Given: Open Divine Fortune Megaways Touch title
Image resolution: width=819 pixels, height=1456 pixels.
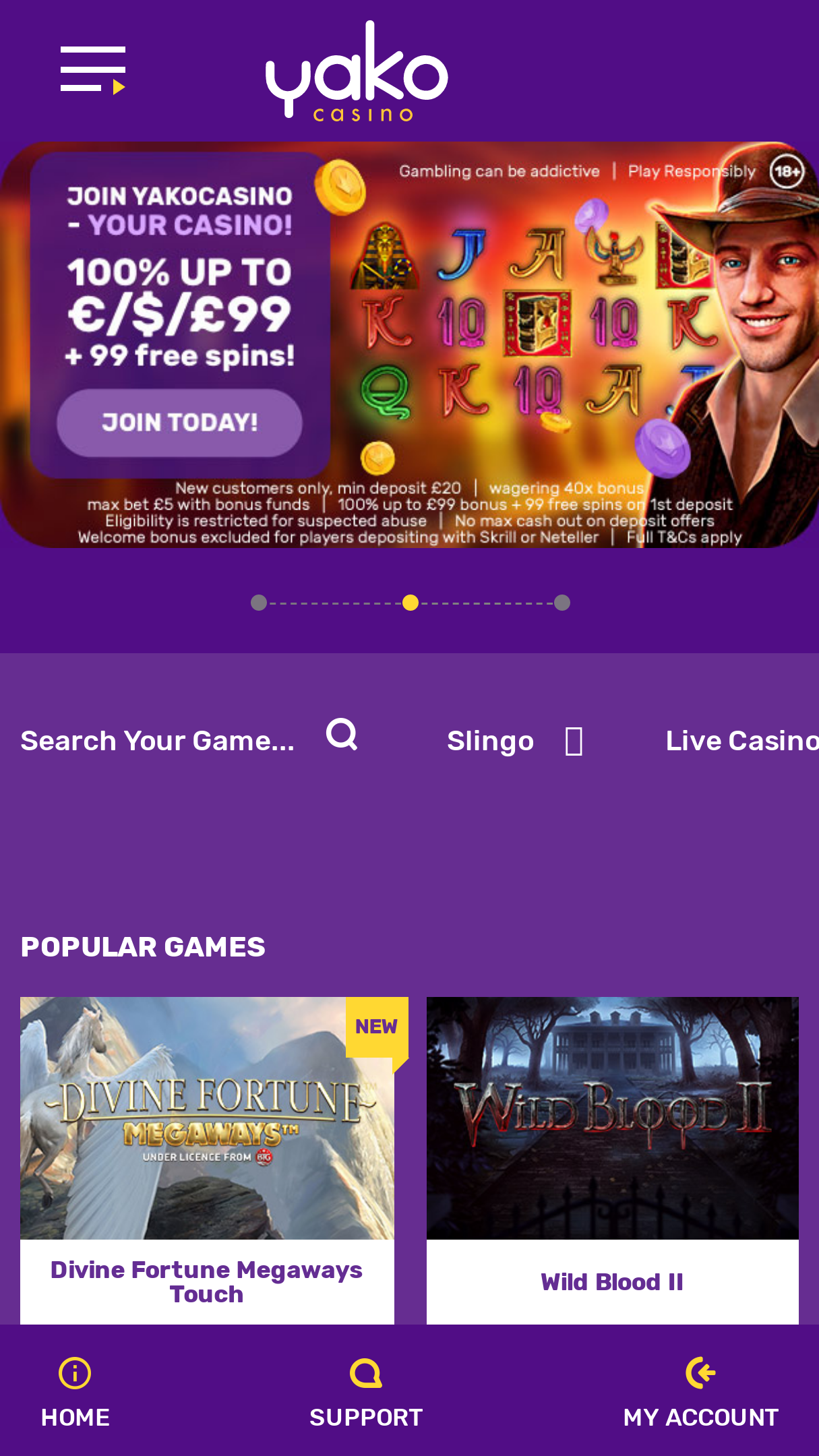Looking at the screenshot, I should [207, 1282].
